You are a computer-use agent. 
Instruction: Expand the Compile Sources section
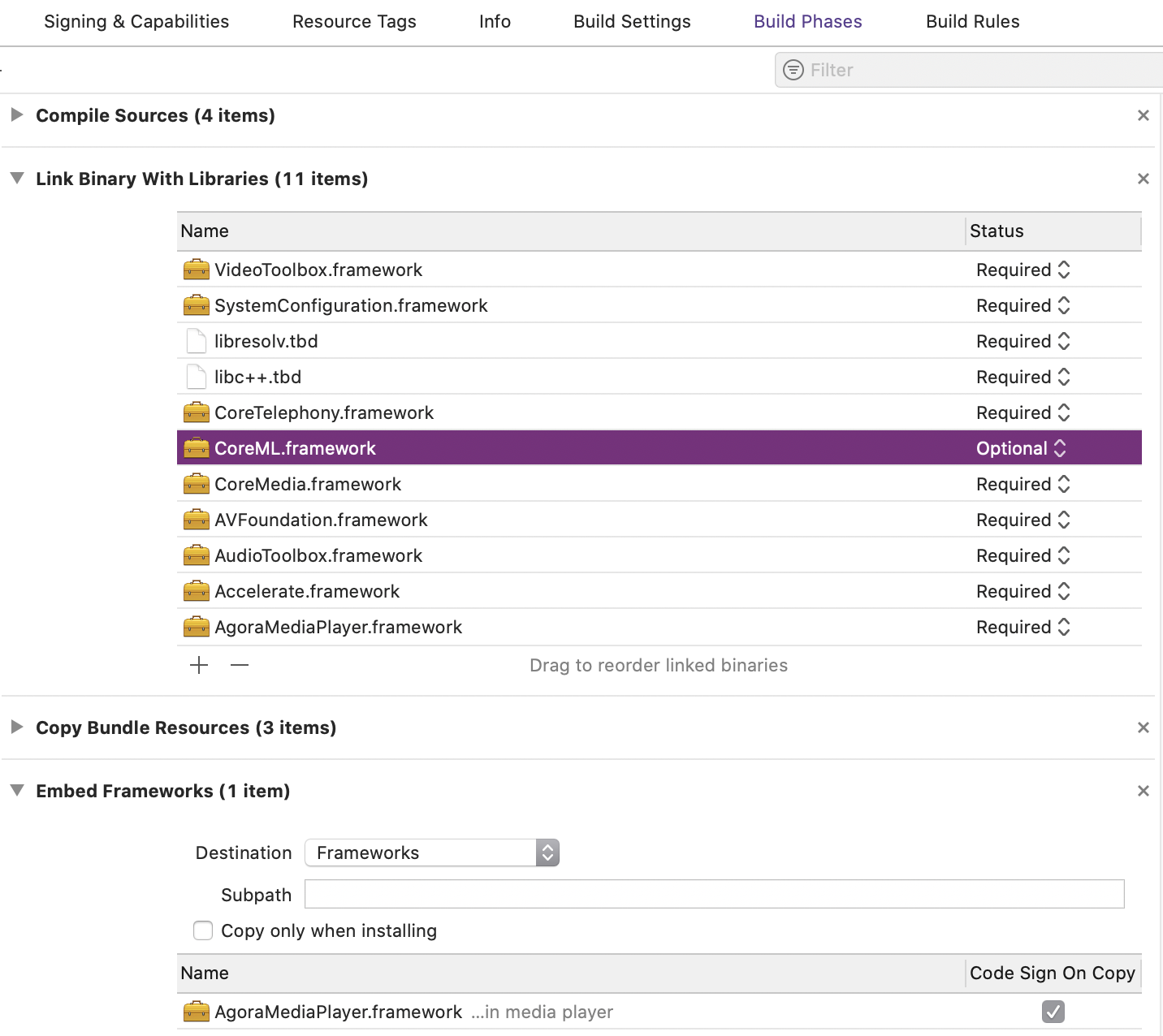tap(16, 115)
